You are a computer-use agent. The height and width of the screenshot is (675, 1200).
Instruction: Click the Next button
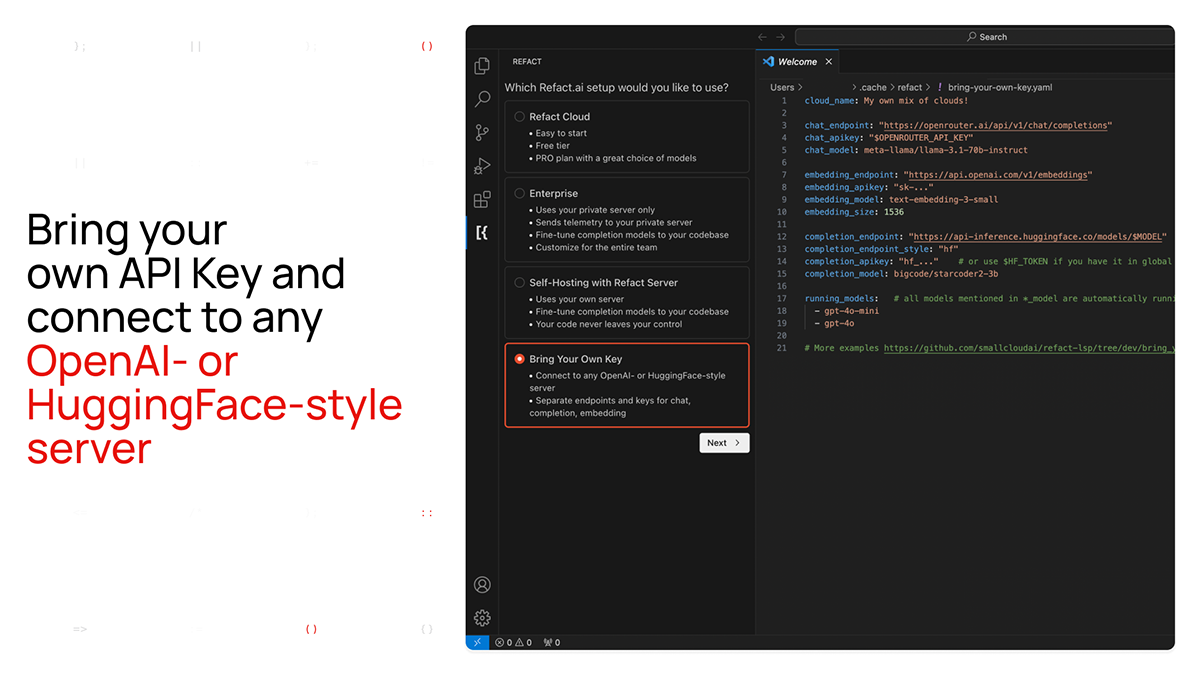pyautogui.click(x=724, y=443)
